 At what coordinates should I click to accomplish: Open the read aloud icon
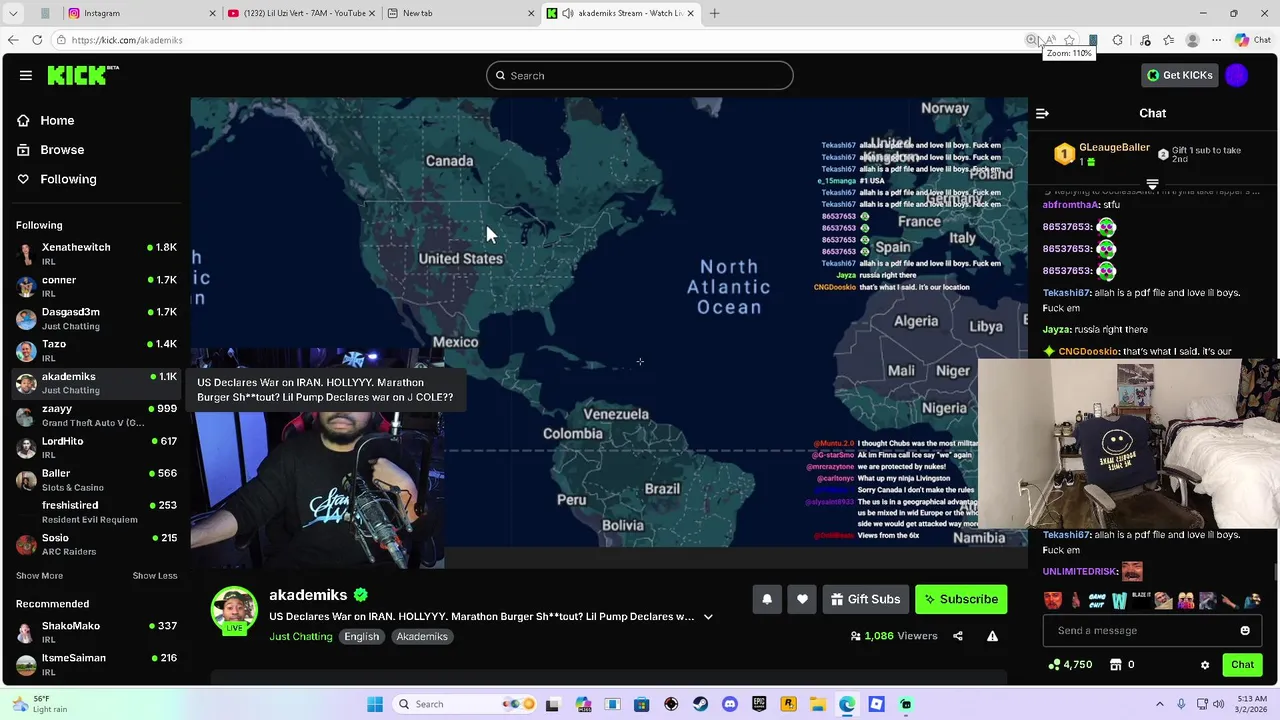coord(1050,40)
